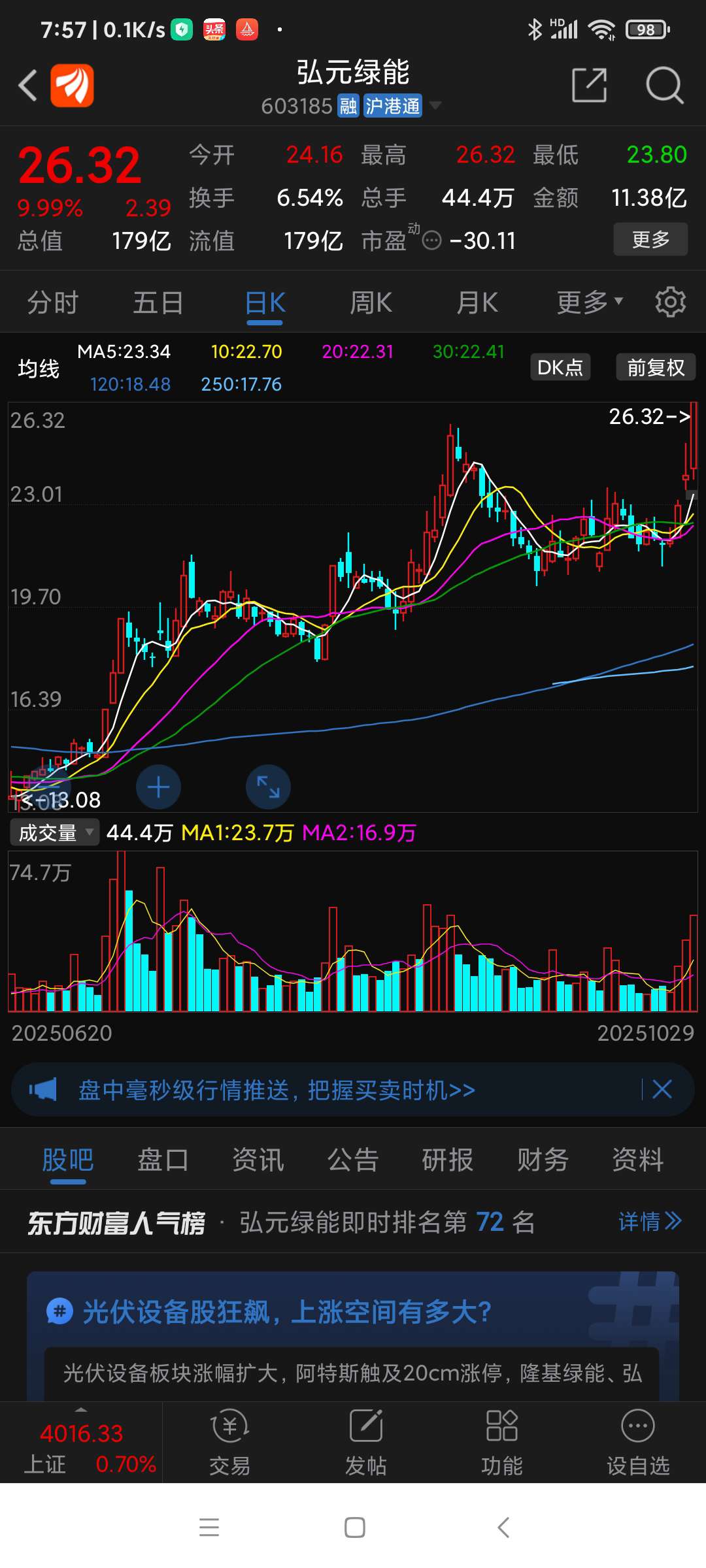Switch to 周K chart tab

371,302
